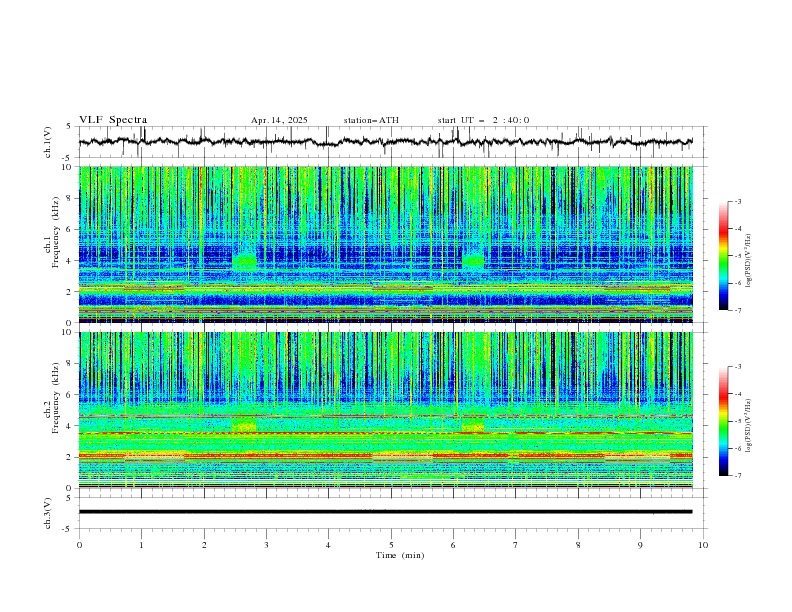
Task: Click the "ch.1(V)" waveform axis label
Action: 48,142
